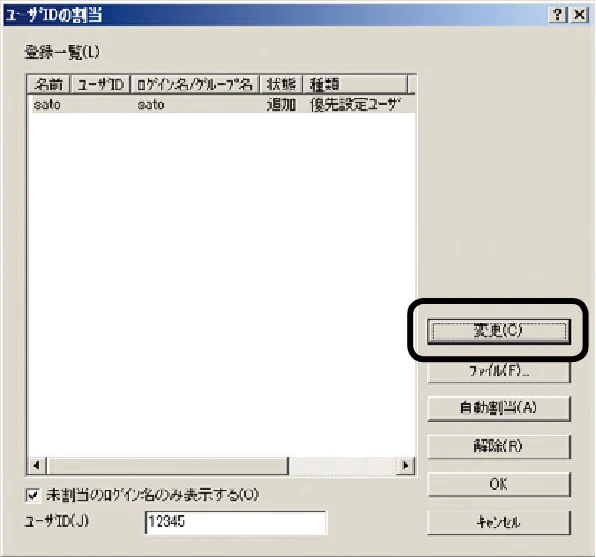Screen dimensions: 596x557
Task: Click the right scroll arrow of list
Action: click(x=405, y=465)
